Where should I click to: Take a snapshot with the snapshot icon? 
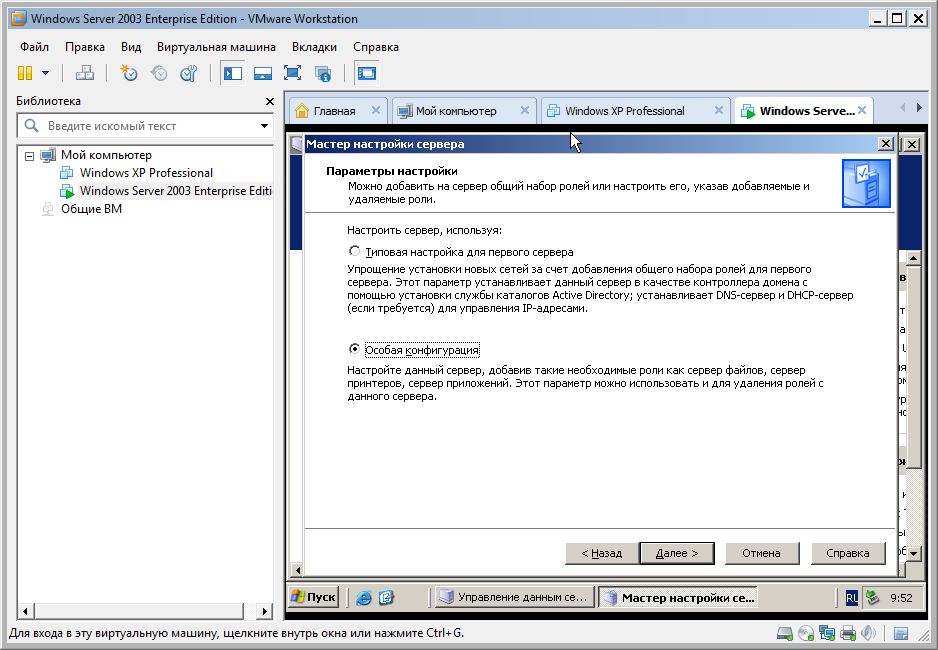tap(129, 74)
